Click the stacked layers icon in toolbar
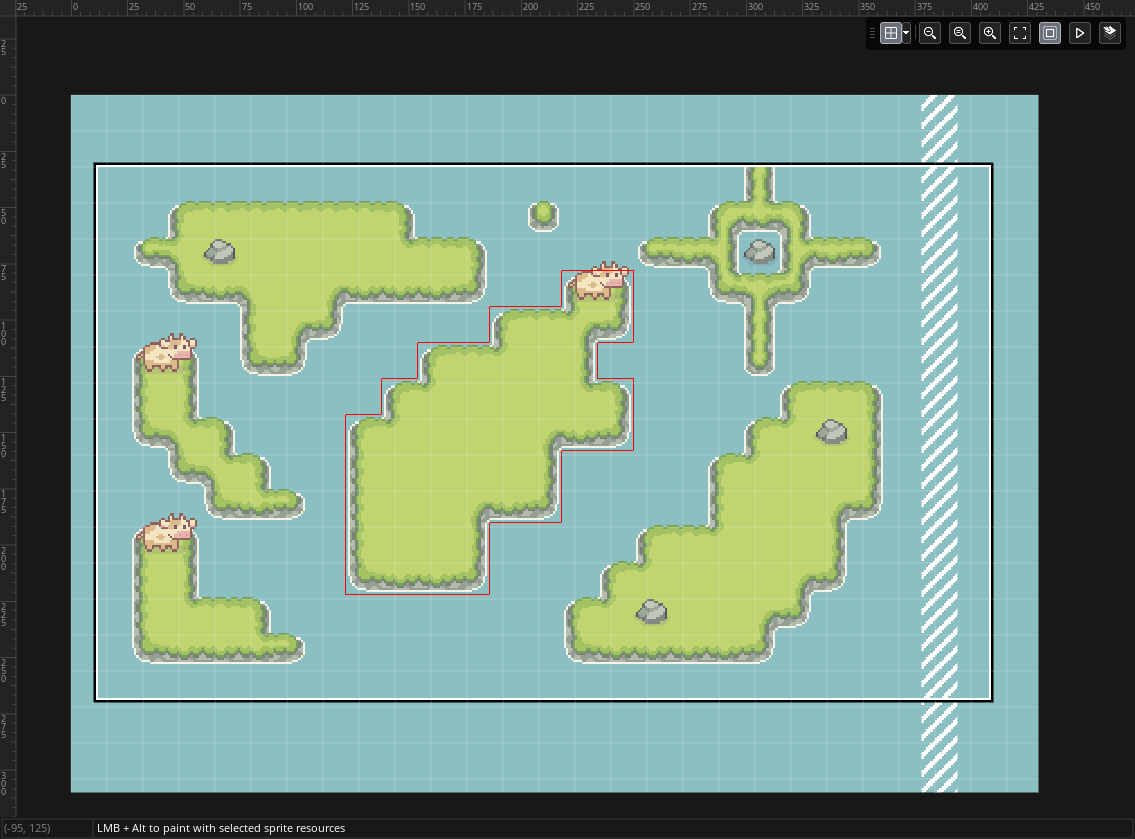Image resolution: width=1135 pixels, height=839 pixels. [x=1110, y=33]
